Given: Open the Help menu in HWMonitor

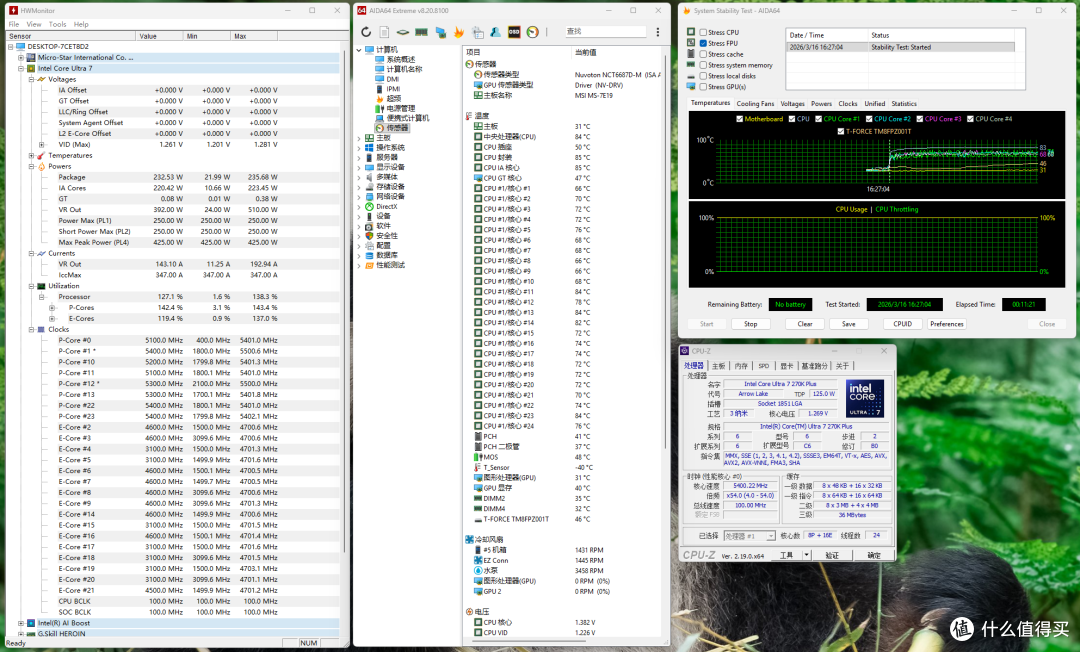Looking at the screenshot, I should 81,24.
